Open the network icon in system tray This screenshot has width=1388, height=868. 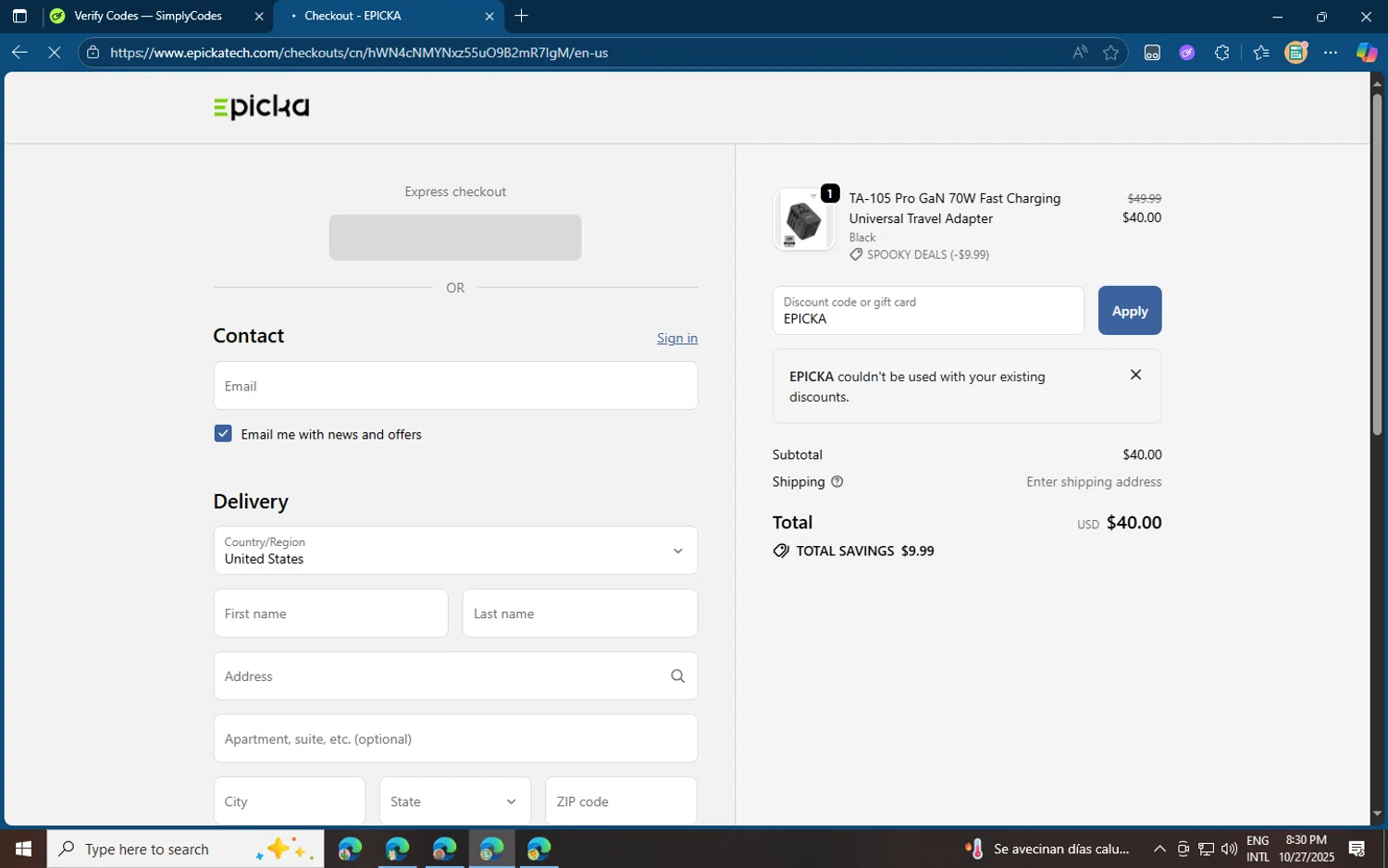coord(1207,849)
